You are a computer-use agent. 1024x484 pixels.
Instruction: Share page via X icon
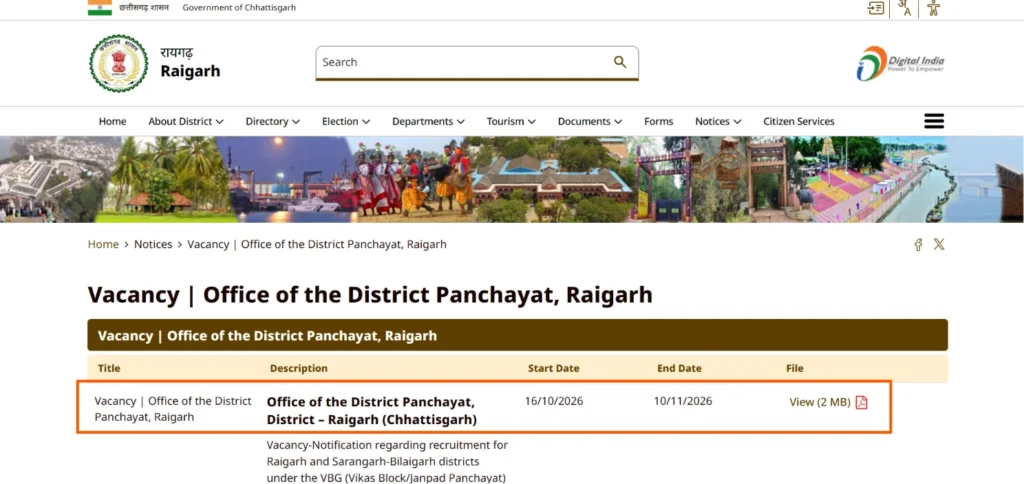click(938, 244)
